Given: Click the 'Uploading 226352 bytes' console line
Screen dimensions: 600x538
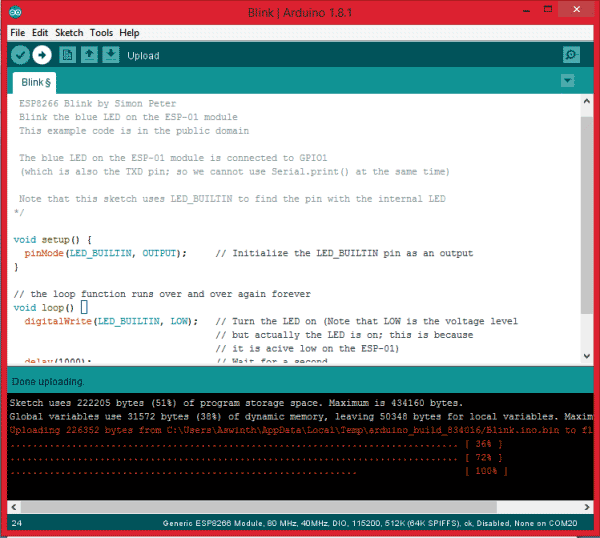Looking at the screenshot, I should (301, 430).
